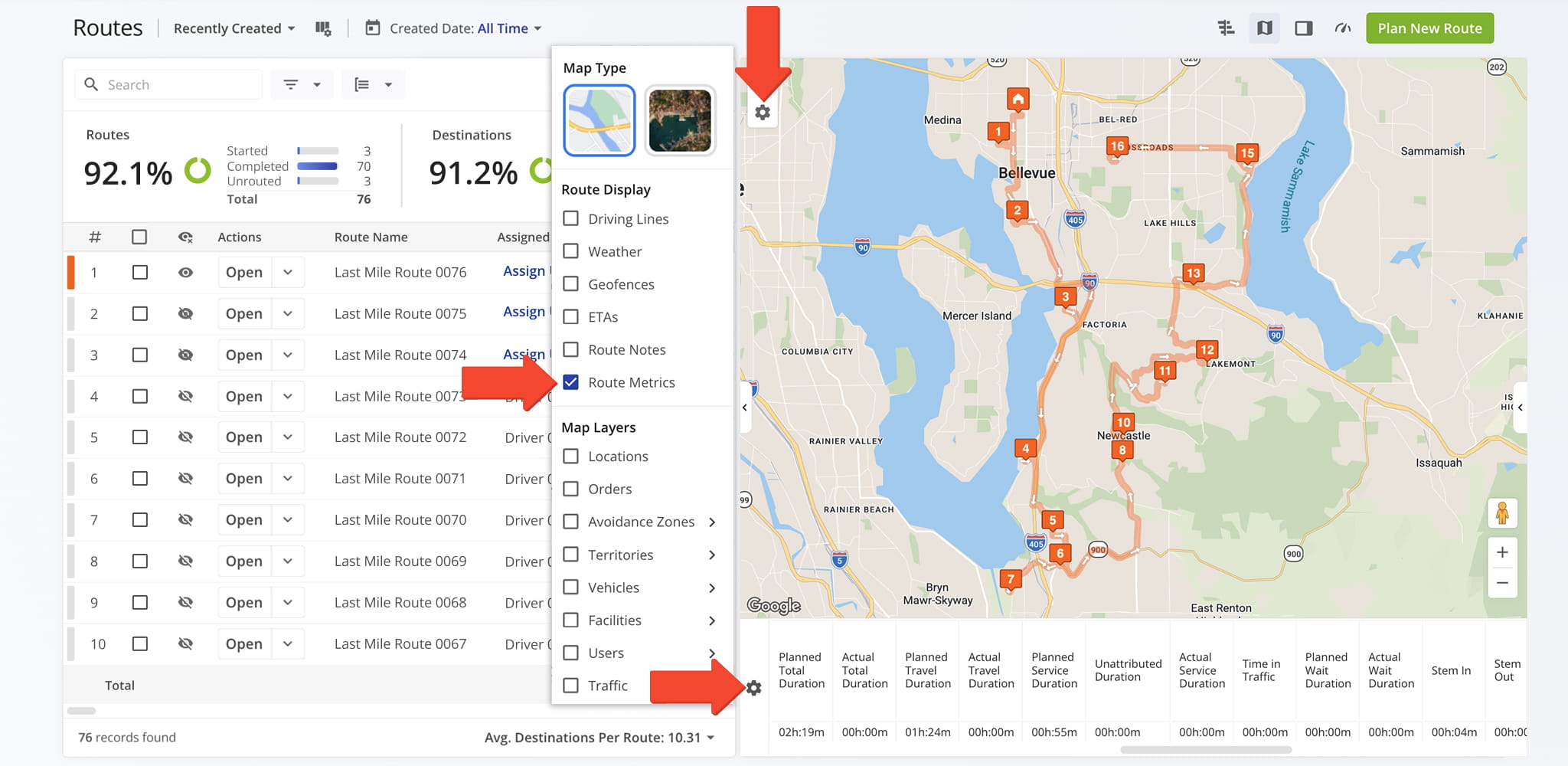The width and height of the screenshot is (1568, 766).
Task: Expand the Vehicles submenu arrow
Action: tap(712, 588)
